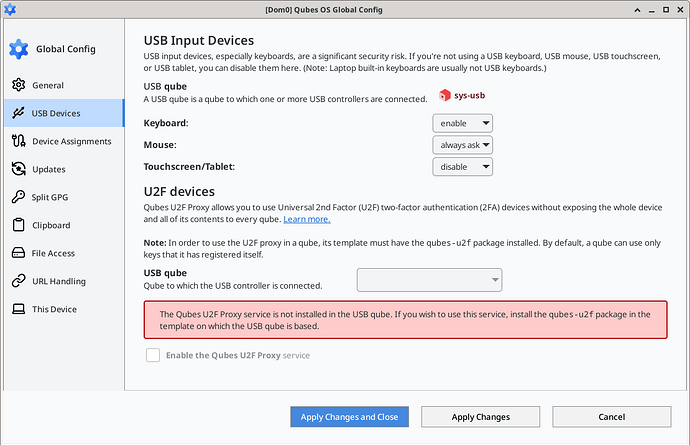690x445 pixels.
Task: Tick Enable the Qubes U2F Proxy service checkbox
Action: (153, 355)
